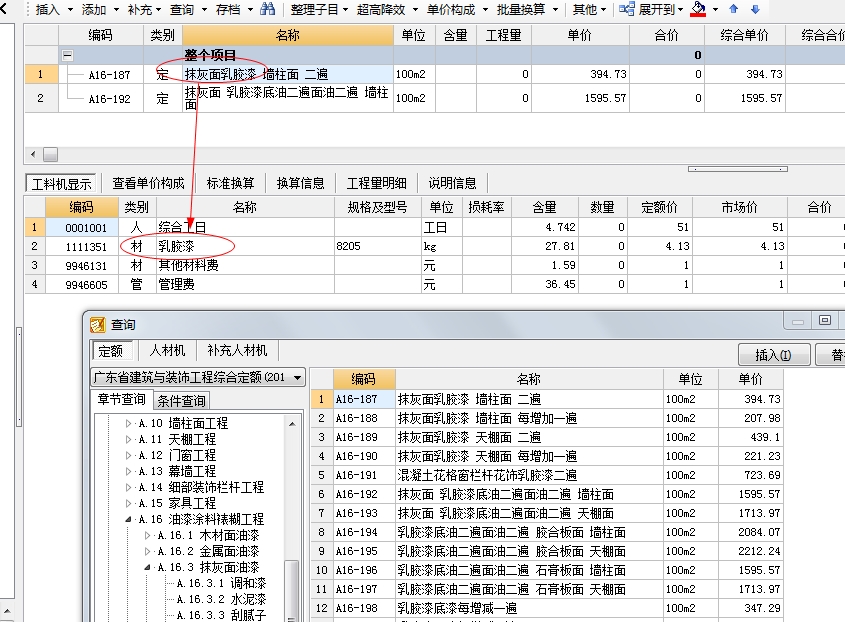Open the 展开到 level dropdown
Viewport: 845px width, 622px height.
(680, 10)
